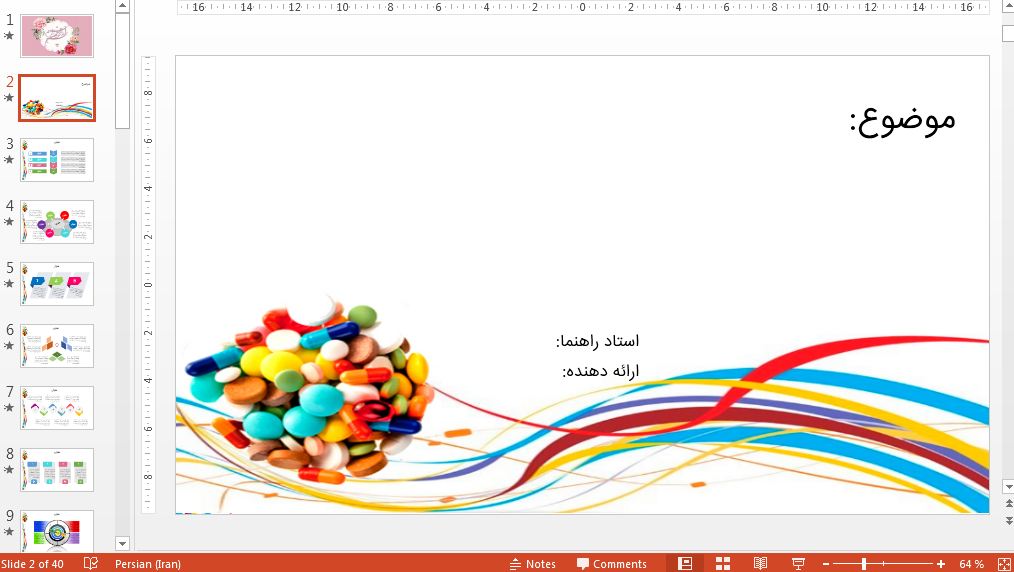Click the موضوع title text box

click(902, 120)
